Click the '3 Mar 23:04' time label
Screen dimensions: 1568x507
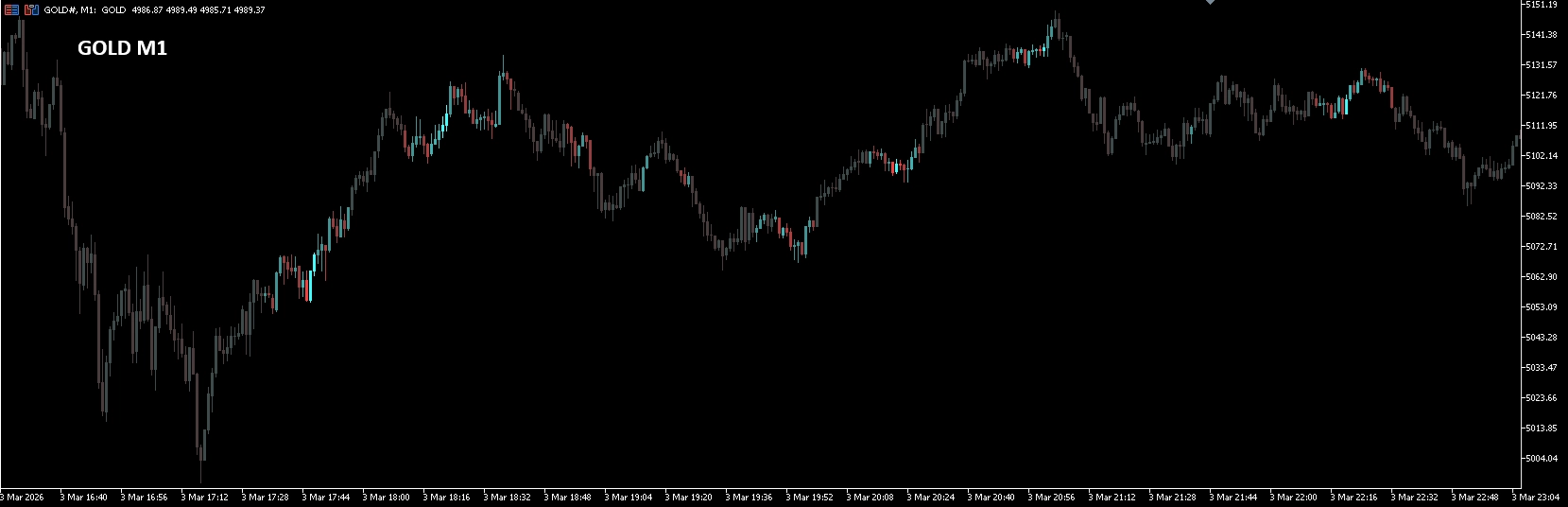(x=1536, y=498)
